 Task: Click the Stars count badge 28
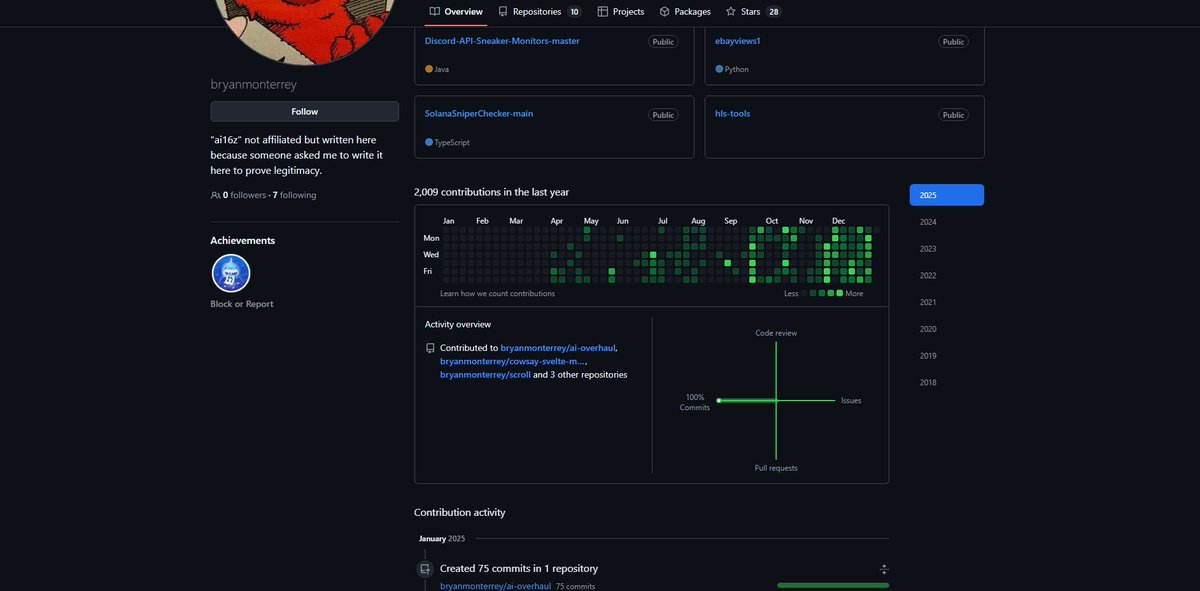(x=774, y=12)
